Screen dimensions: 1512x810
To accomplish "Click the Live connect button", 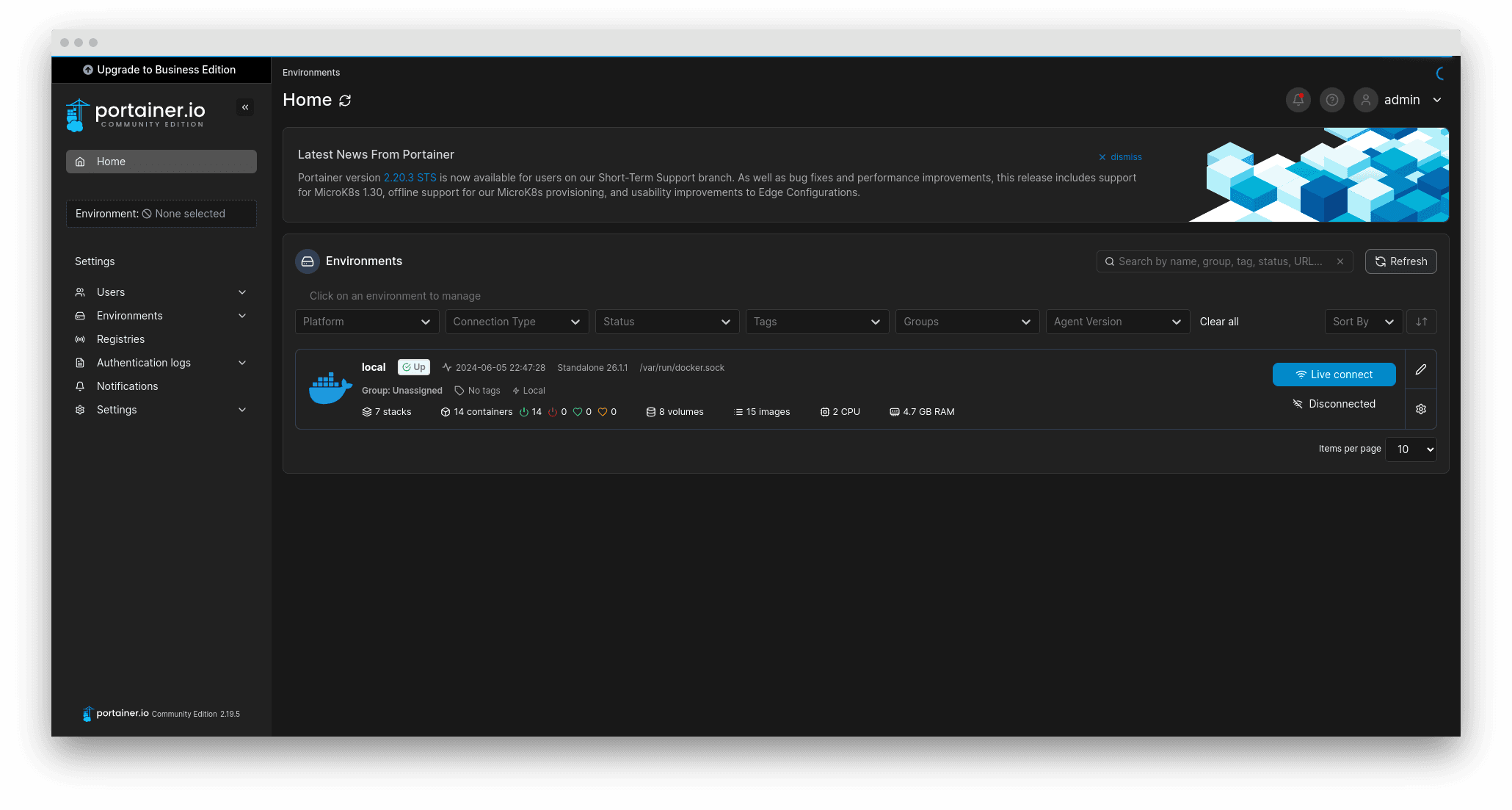I will point(1334,375).
